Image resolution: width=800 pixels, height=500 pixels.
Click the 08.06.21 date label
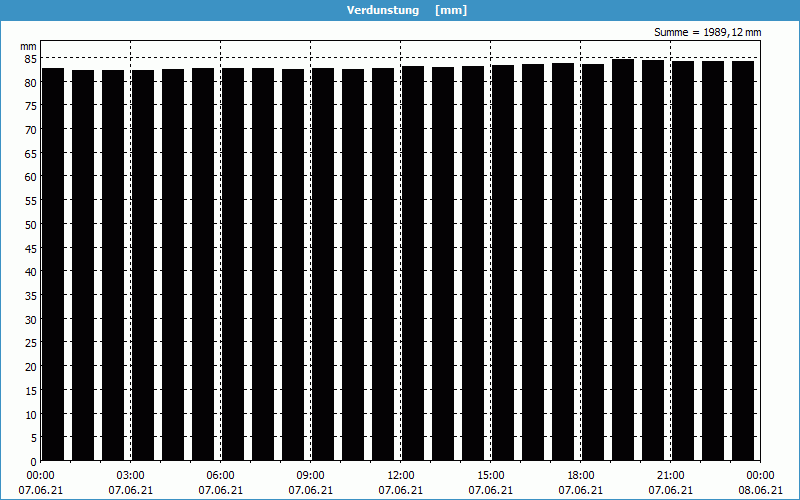(760, 490)
